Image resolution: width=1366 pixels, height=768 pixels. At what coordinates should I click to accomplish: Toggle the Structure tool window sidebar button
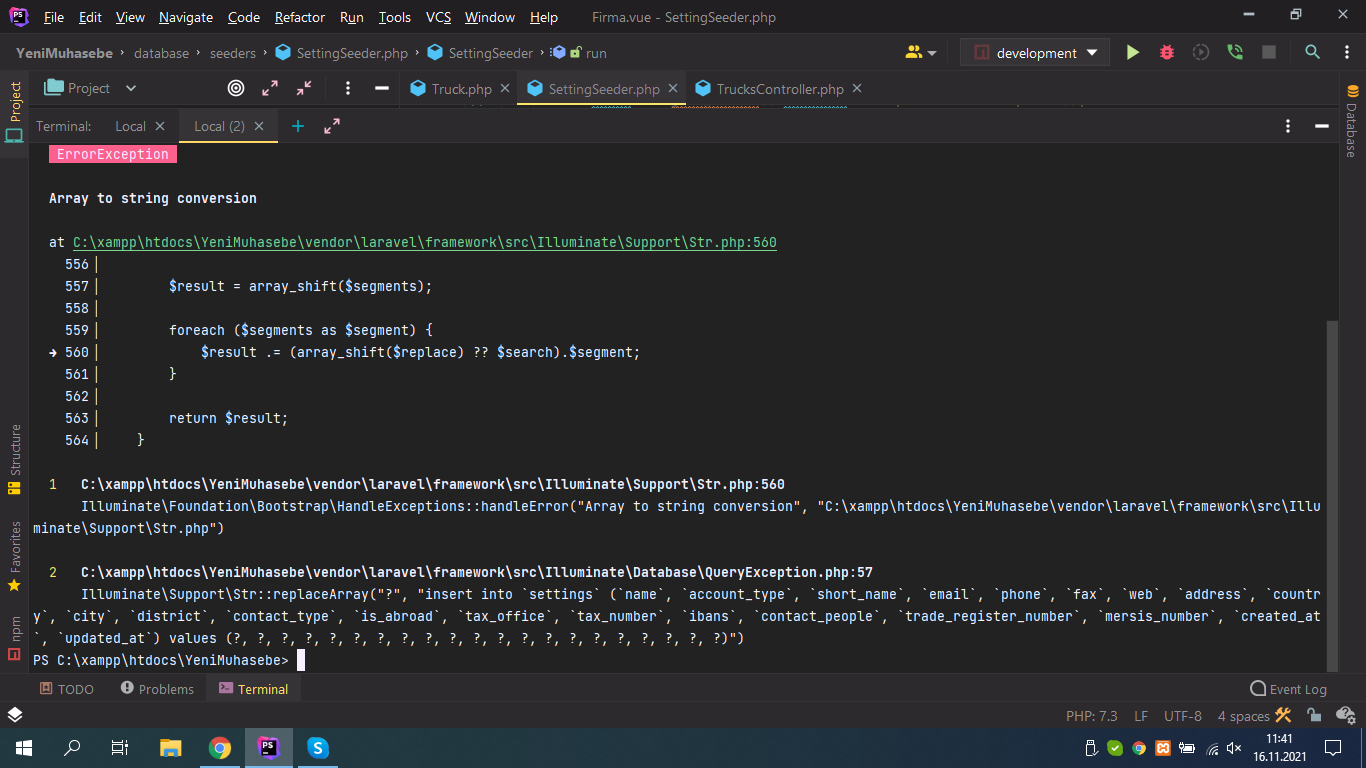point(14,459)
